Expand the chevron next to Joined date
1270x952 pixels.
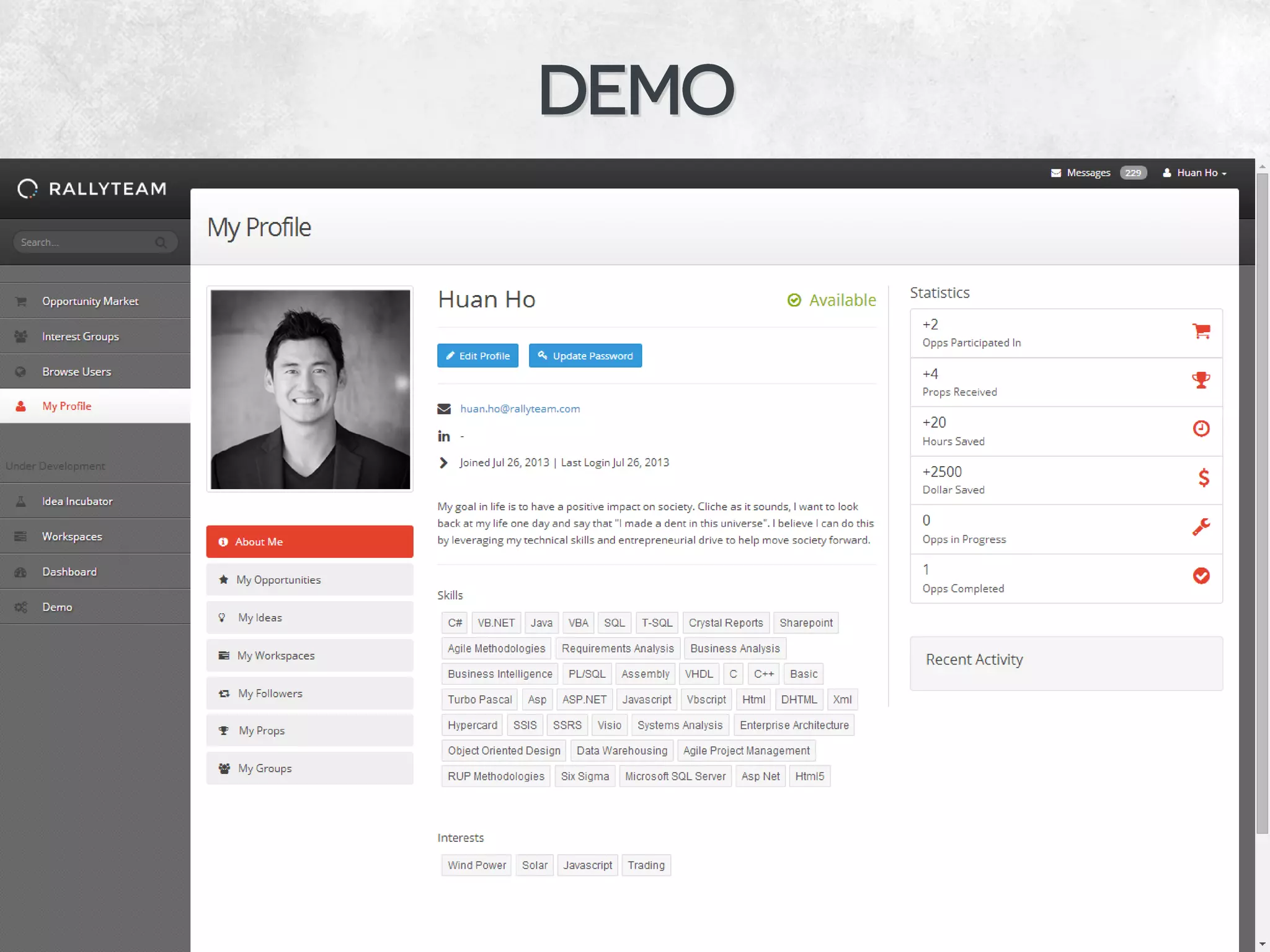click(443, 463)
